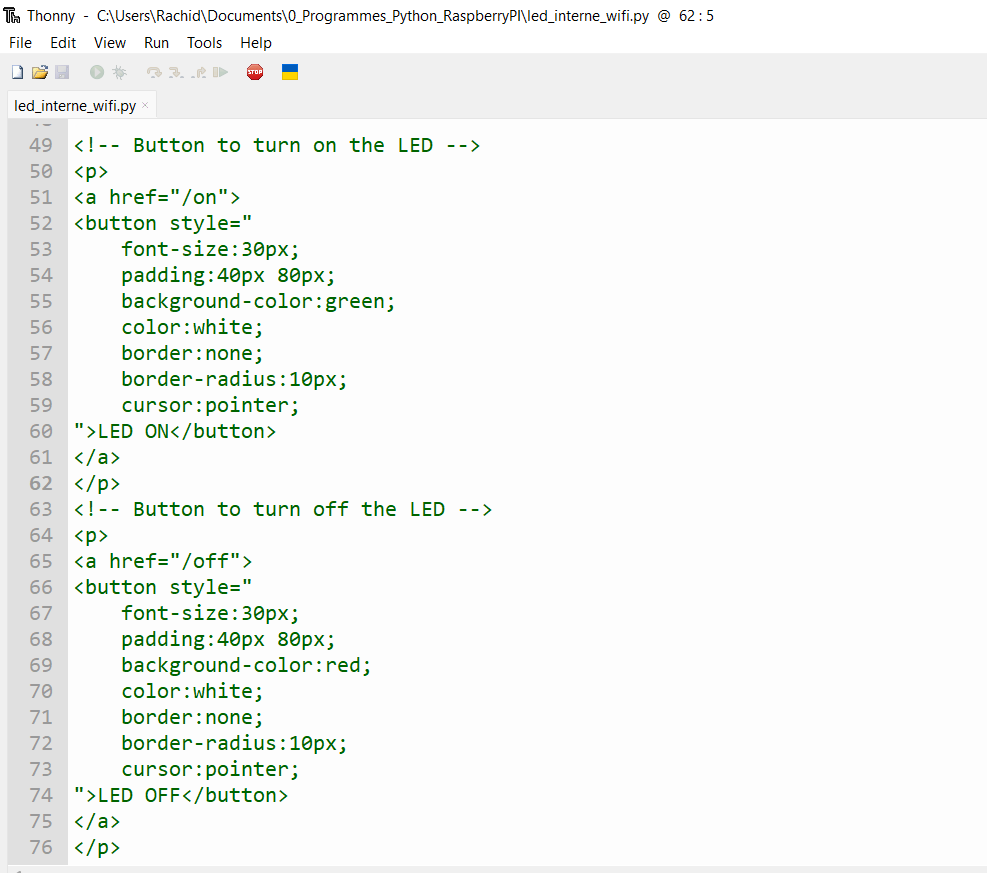Screen dimensions: 987x873
Task: Click the 'background-color:green;' line
Action: click(258, 301)
